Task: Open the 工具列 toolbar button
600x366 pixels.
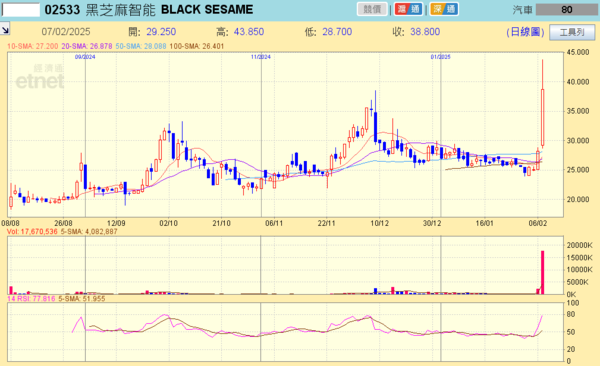Action: (x=572, y=32)
